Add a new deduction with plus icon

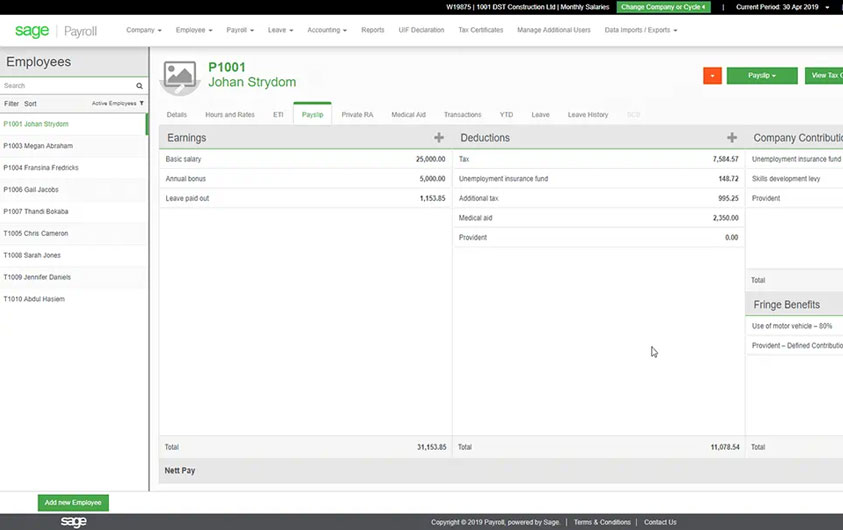pyautogui.click(x=732, y=138)
